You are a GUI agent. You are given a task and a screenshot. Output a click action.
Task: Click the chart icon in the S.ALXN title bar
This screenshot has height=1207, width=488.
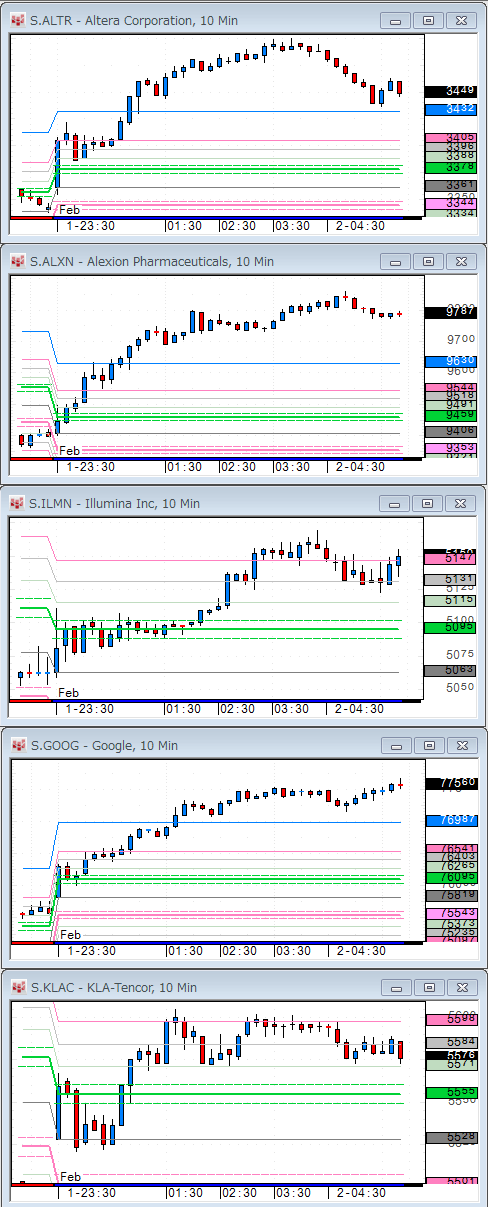pos(17,262)
